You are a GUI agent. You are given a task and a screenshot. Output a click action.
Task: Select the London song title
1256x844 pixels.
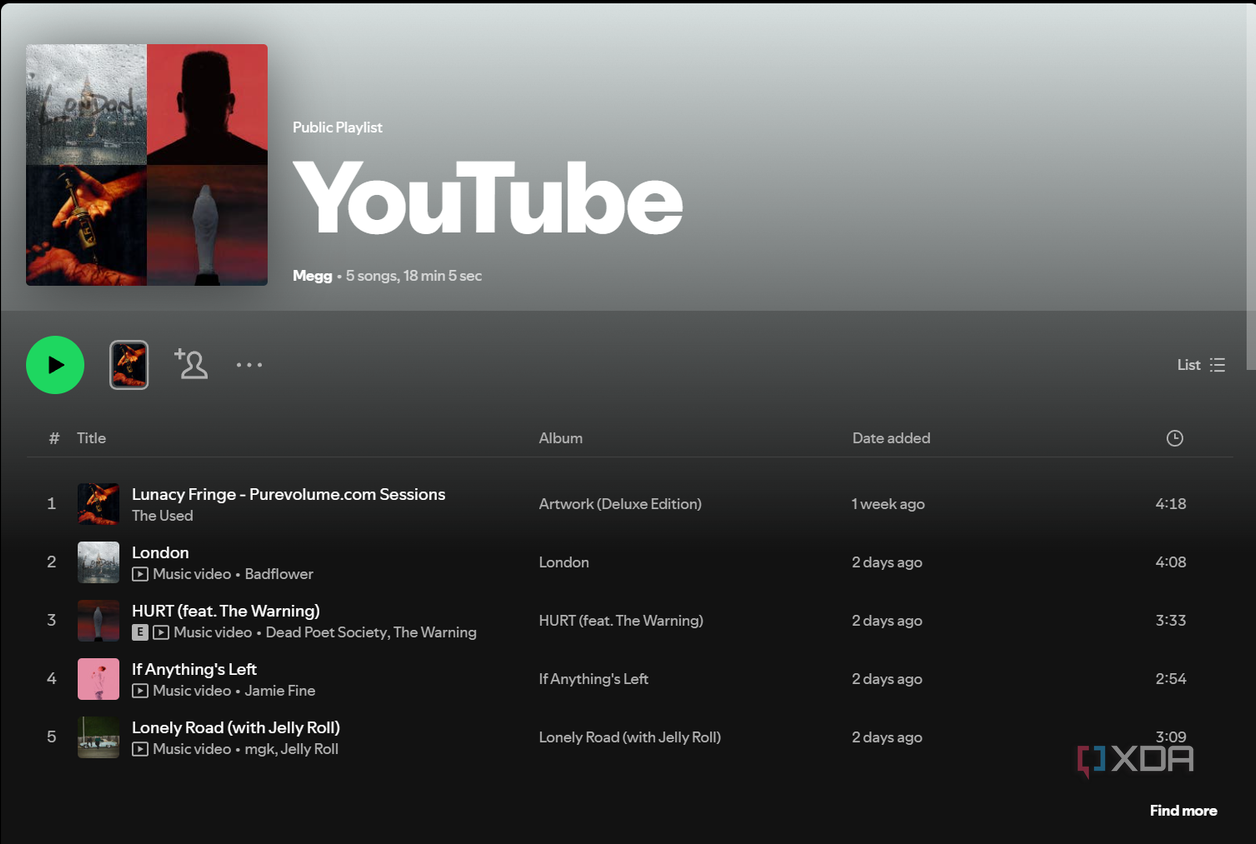pyautogui.click(x=160, y=553)
